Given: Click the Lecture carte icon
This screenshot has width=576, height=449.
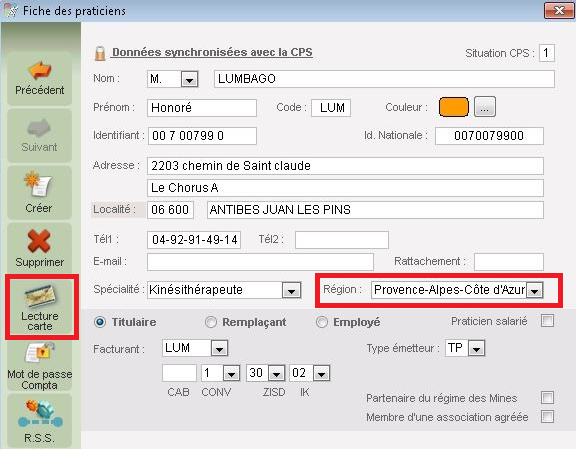Looking at the screenshot, I should coord(40,296).
